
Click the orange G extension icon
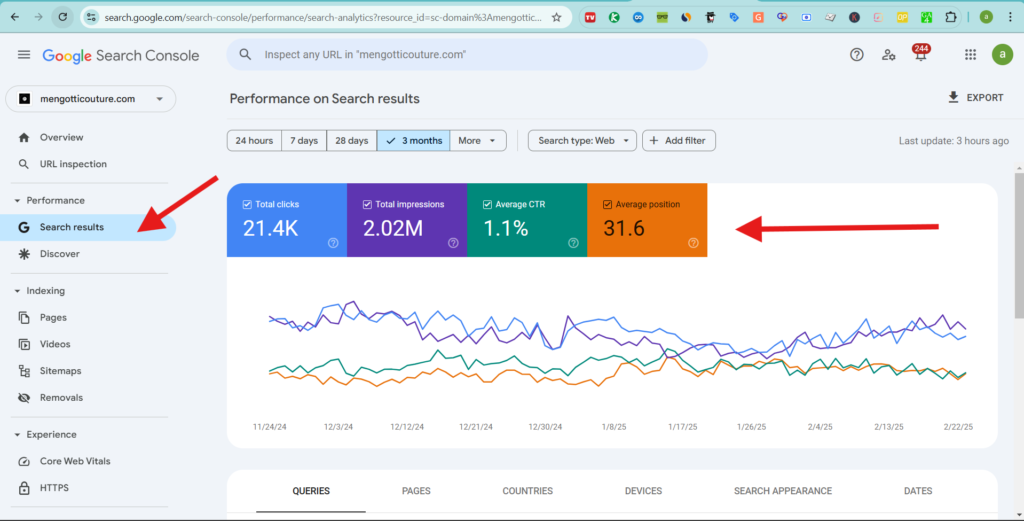click(758, 18)
